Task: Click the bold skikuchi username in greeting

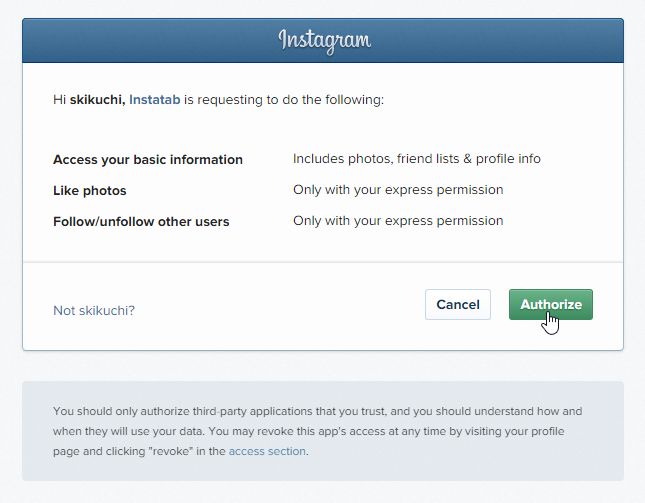Action: [97, 100]
